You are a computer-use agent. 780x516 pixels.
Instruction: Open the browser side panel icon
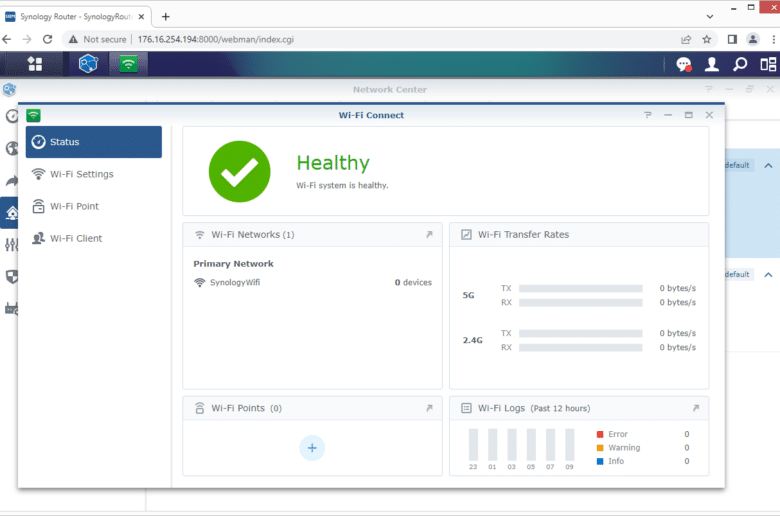[x=732, y=39]
